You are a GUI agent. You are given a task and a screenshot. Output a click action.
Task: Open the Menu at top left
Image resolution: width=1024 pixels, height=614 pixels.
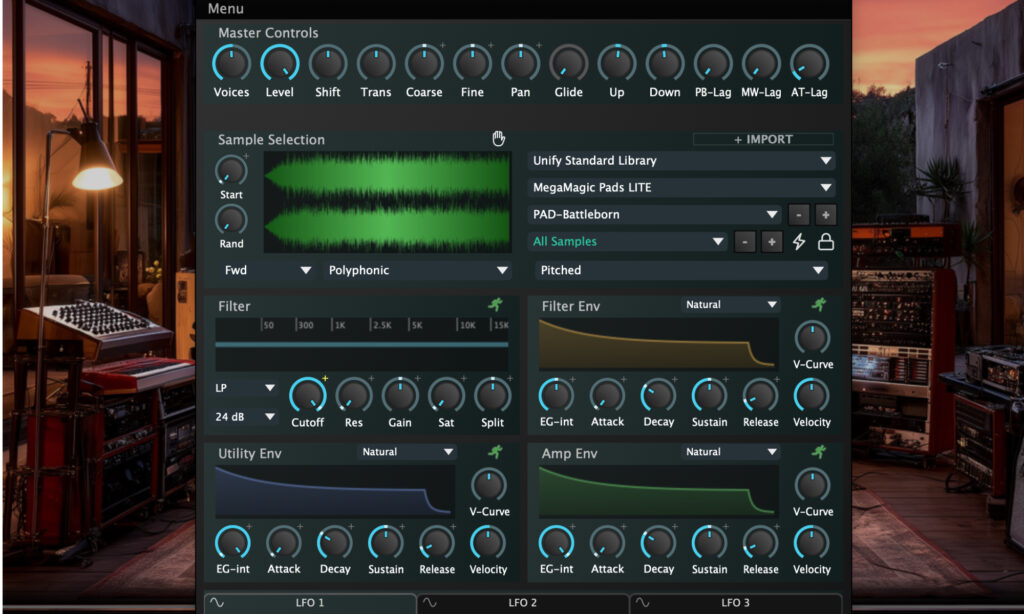tap(224, 8)
